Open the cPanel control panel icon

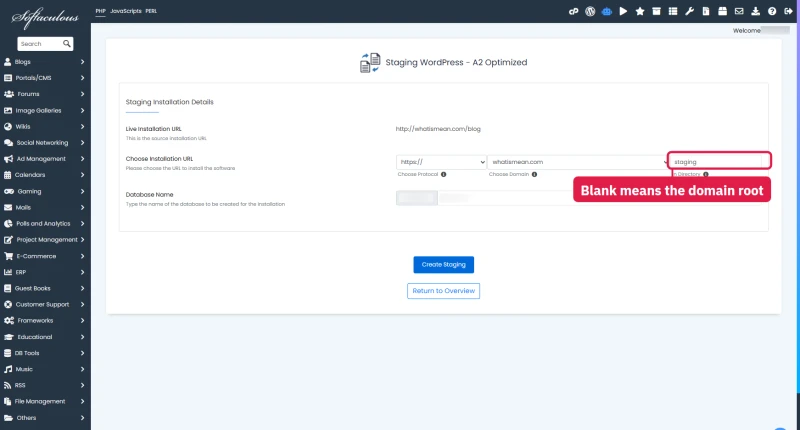pyautogui.click(x=573, y=11)
